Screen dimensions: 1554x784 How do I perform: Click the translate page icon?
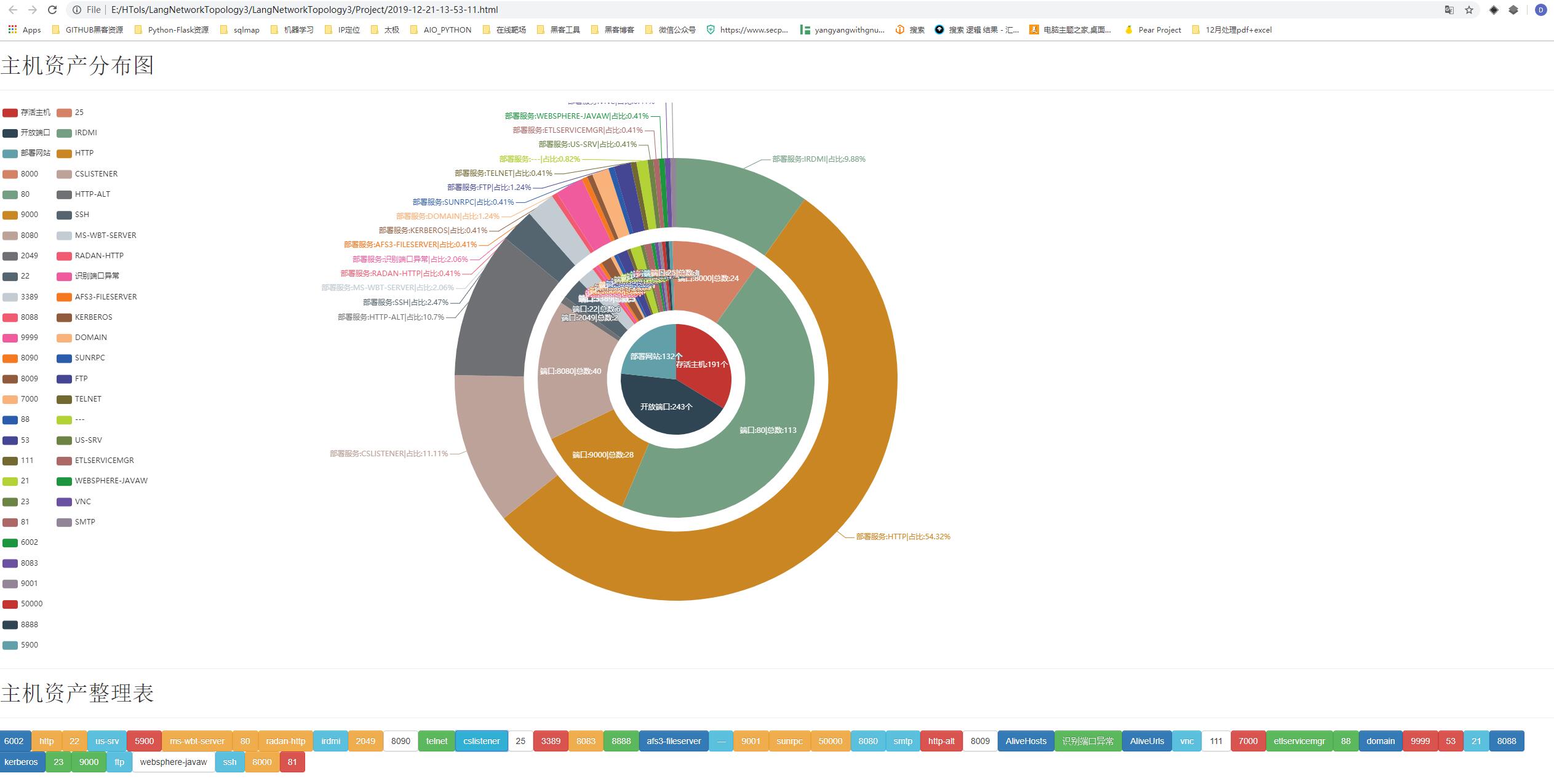1449,10
